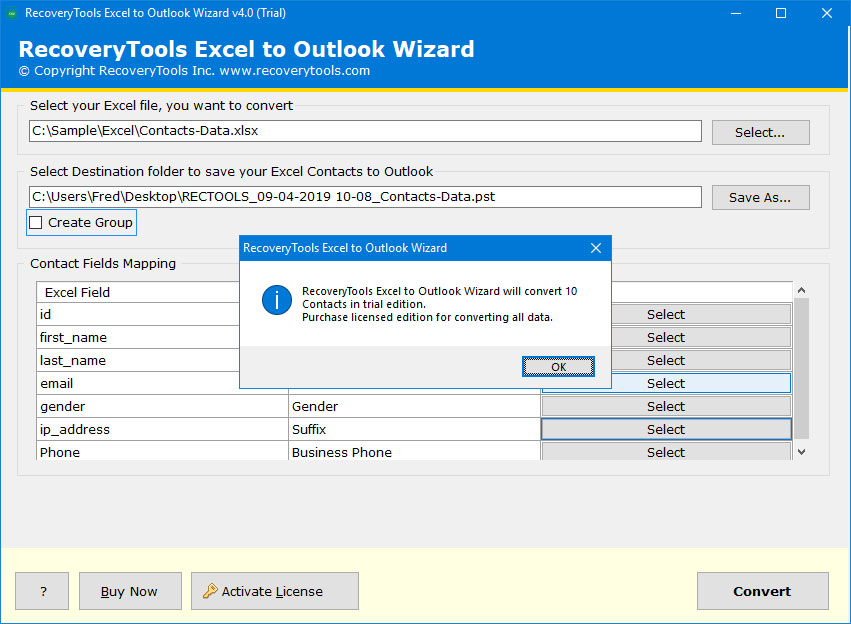Select the 'ip_address' Excel field cell
851x624 pixels.
pyautogui.click(x=162, y=430)
